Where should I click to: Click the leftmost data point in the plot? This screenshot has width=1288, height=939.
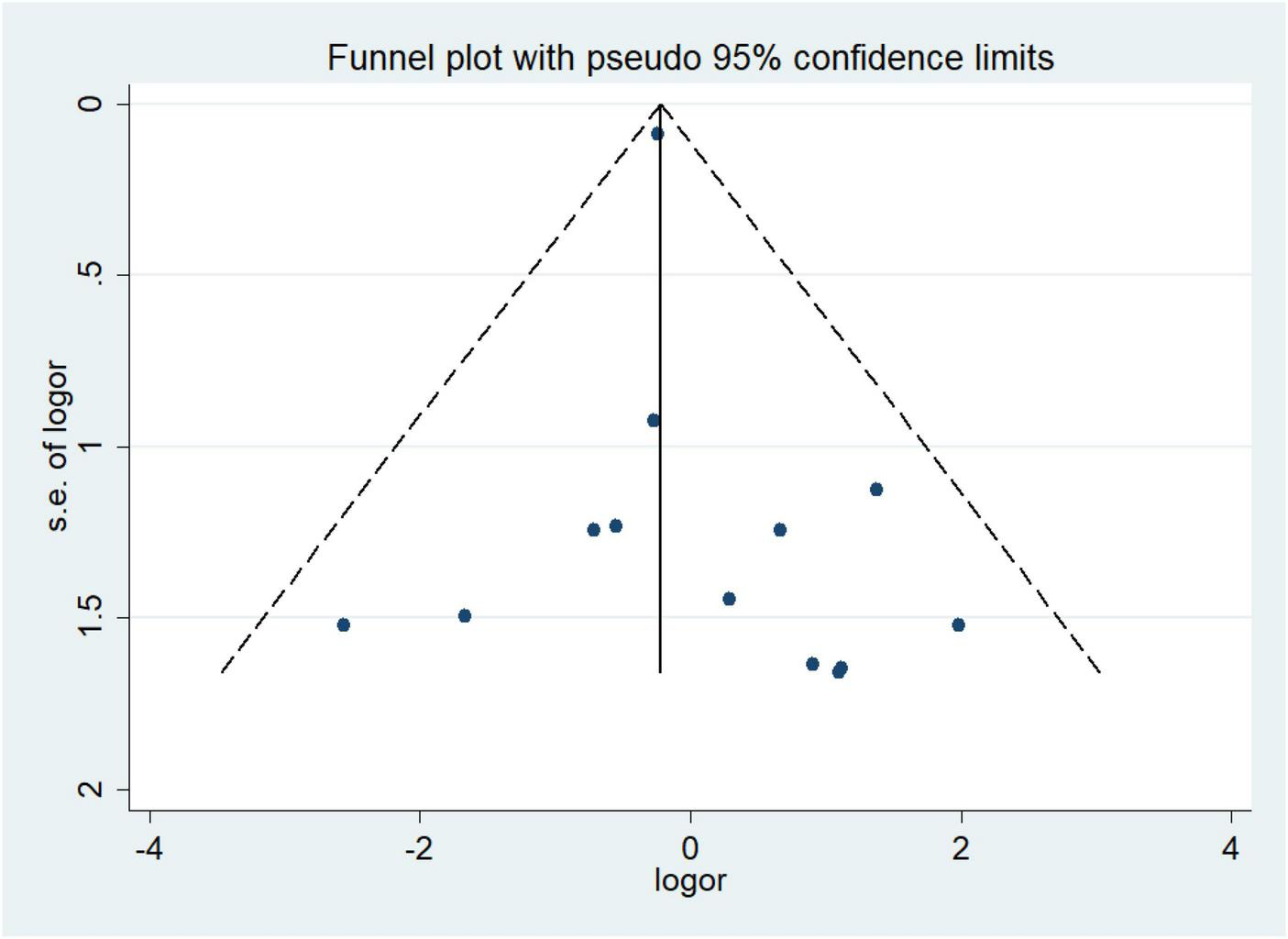pos(344,625)
